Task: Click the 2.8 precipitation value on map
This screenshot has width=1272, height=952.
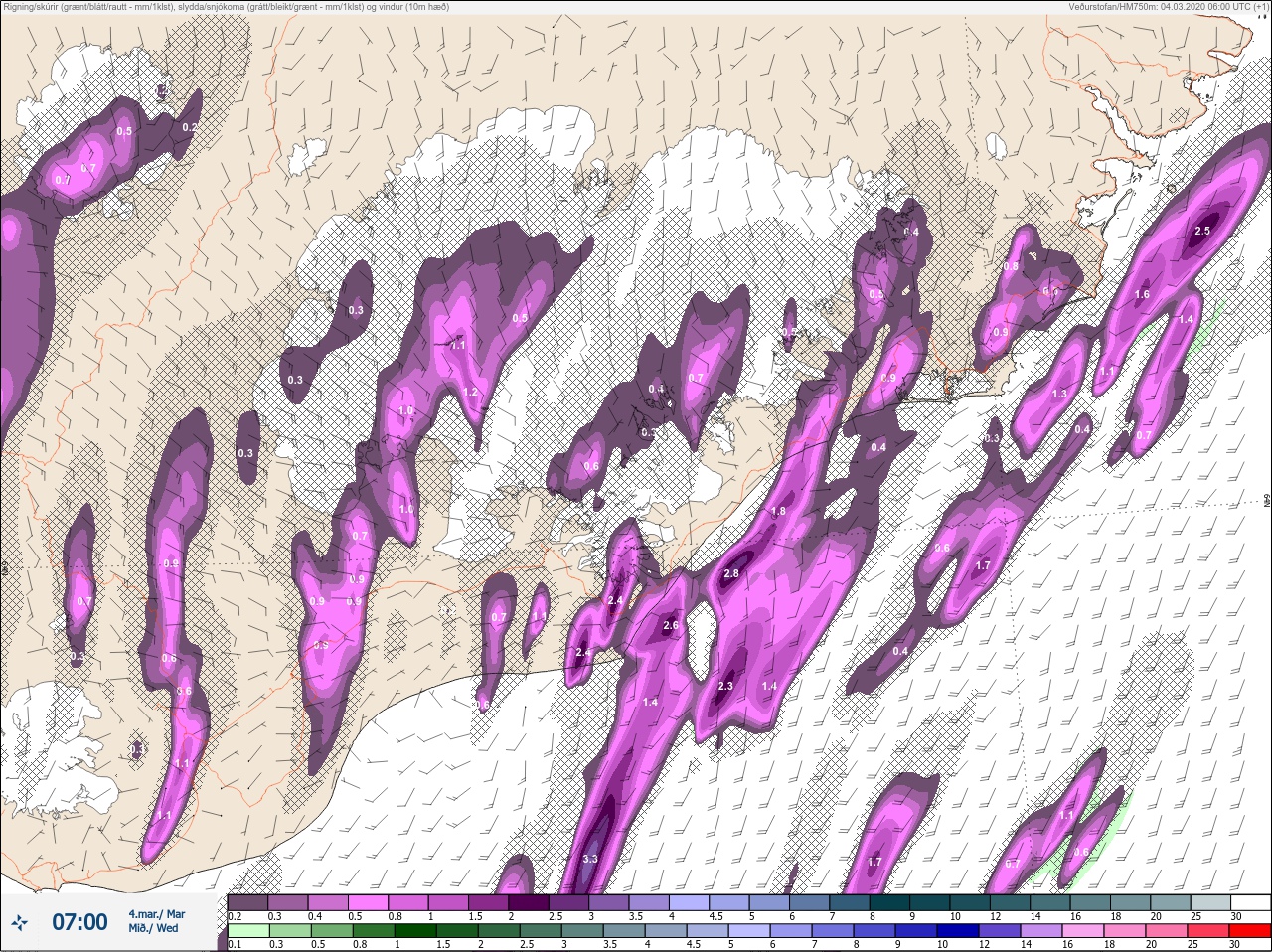Action: tap(732, 573)
